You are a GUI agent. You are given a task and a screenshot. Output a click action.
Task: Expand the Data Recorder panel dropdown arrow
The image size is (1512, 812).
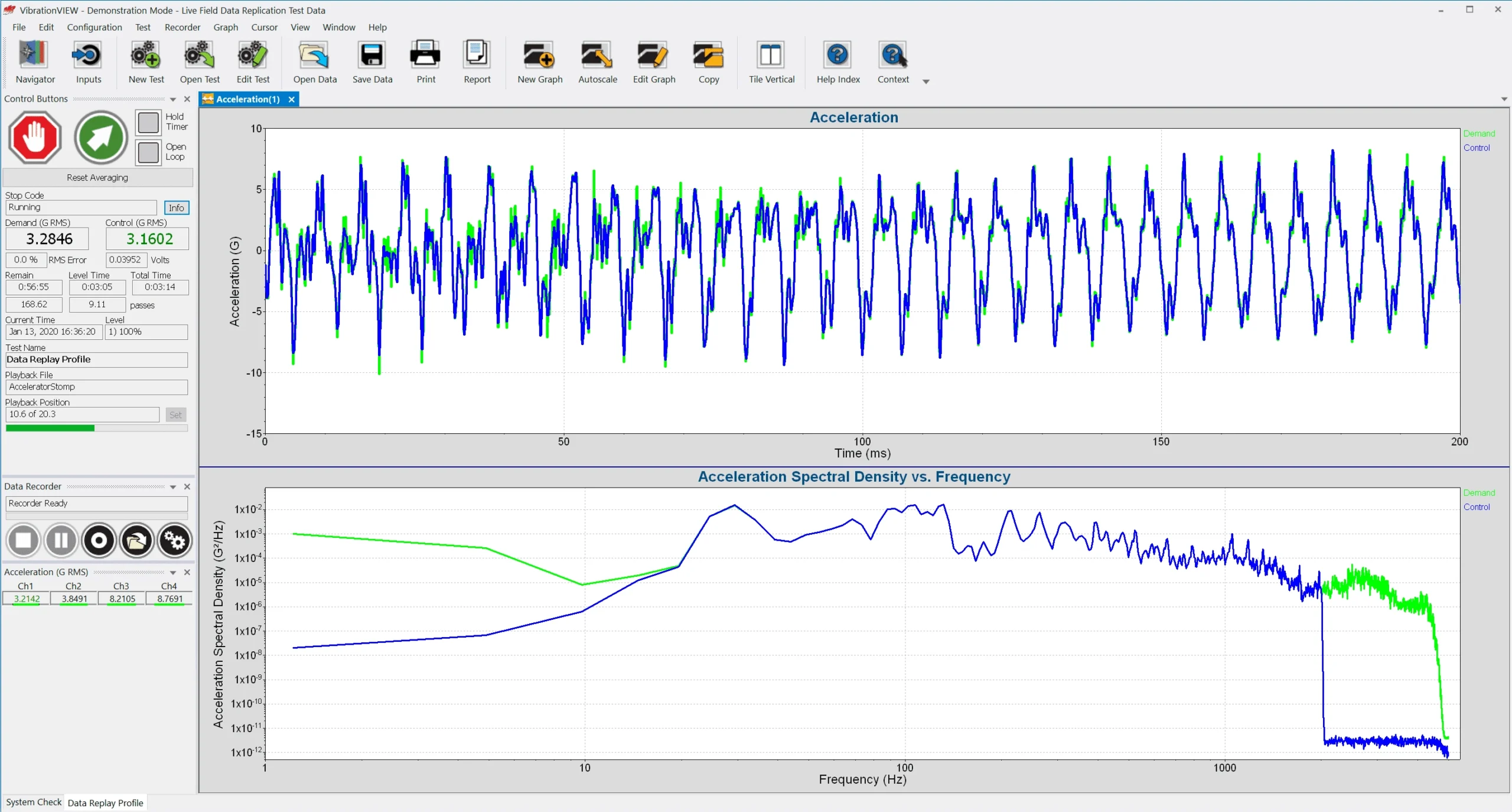point(173,487)
